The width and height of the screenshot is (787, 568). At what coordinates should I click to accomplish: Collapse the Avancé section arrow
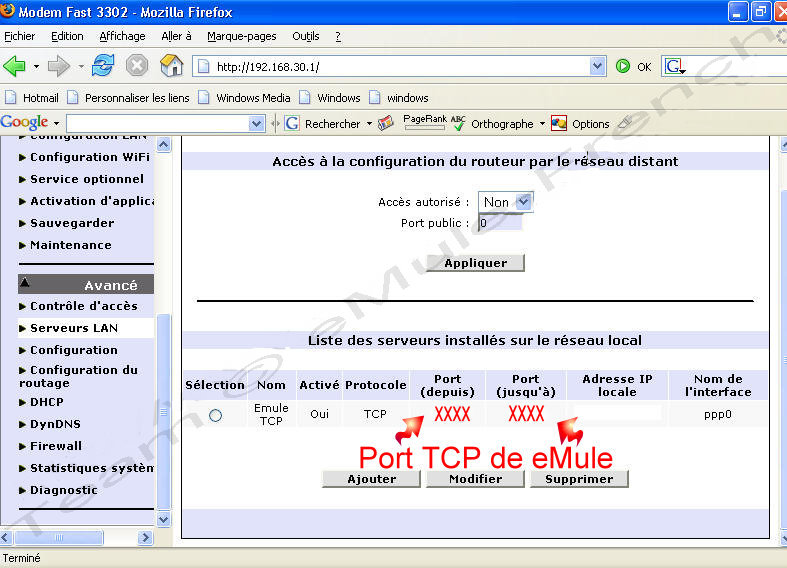tap(25, 282)
